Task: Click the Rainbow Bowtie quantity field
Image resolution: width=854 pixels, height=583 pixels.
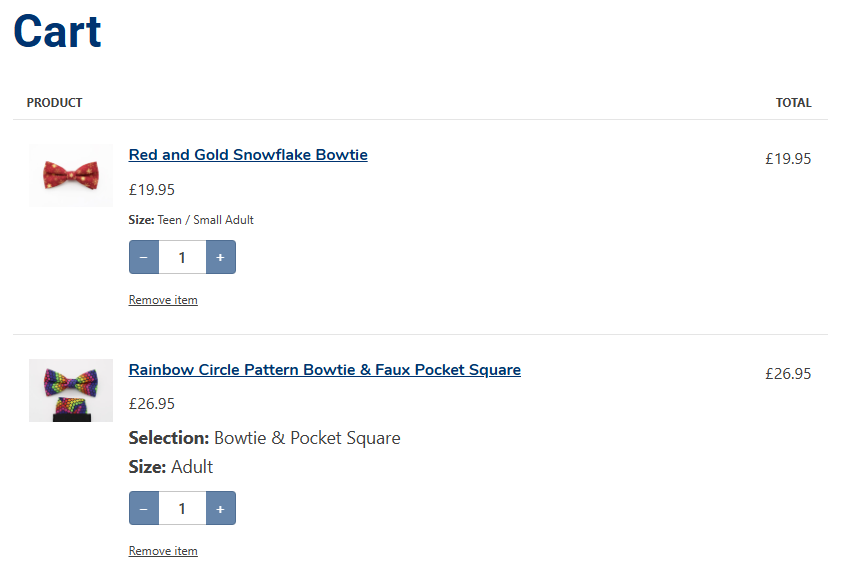Action: tap(182, 508)
